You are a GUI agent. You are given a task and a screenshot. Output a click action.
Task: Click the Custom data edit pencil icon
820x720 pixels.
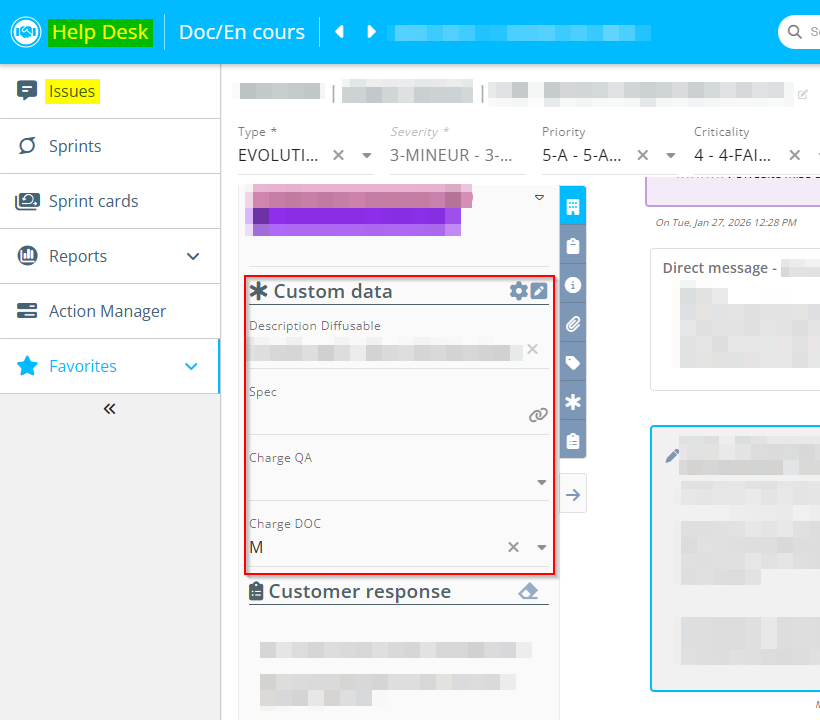point(539,291)
